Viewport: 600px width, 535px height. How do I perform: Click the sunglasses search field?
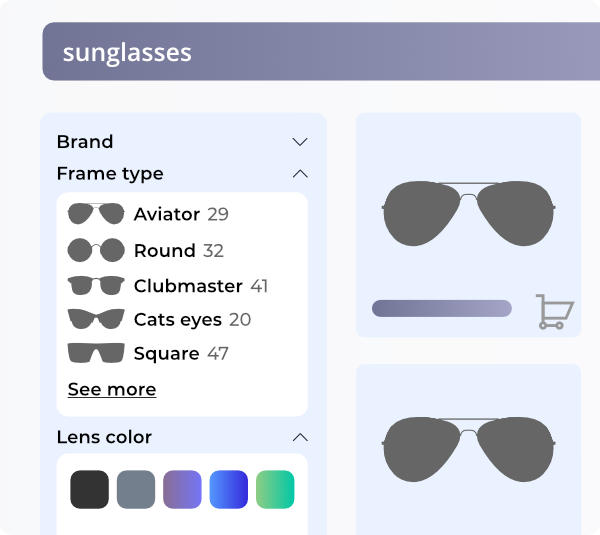tap(320, 52)
